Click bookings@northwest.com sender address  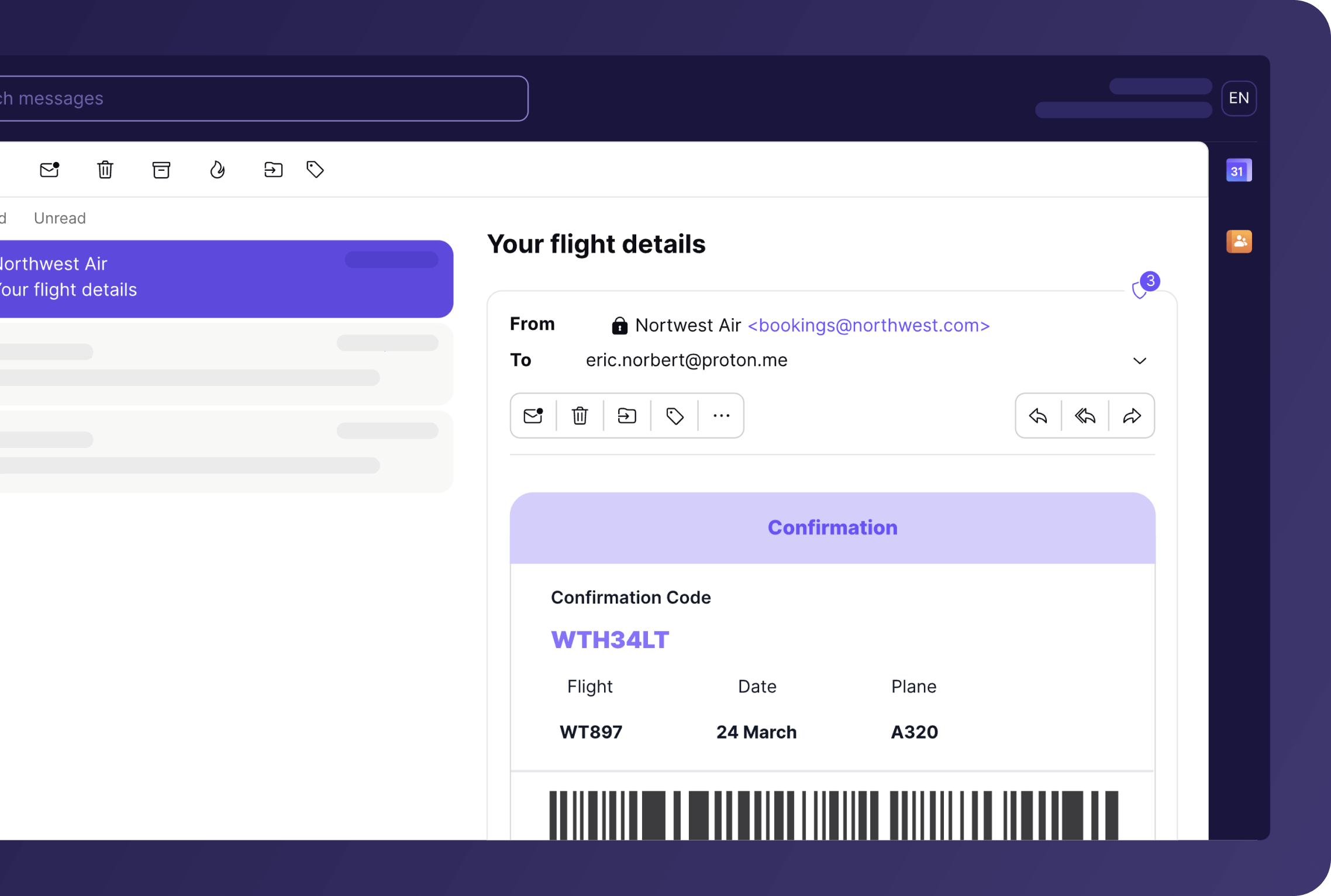coord(868,325)
